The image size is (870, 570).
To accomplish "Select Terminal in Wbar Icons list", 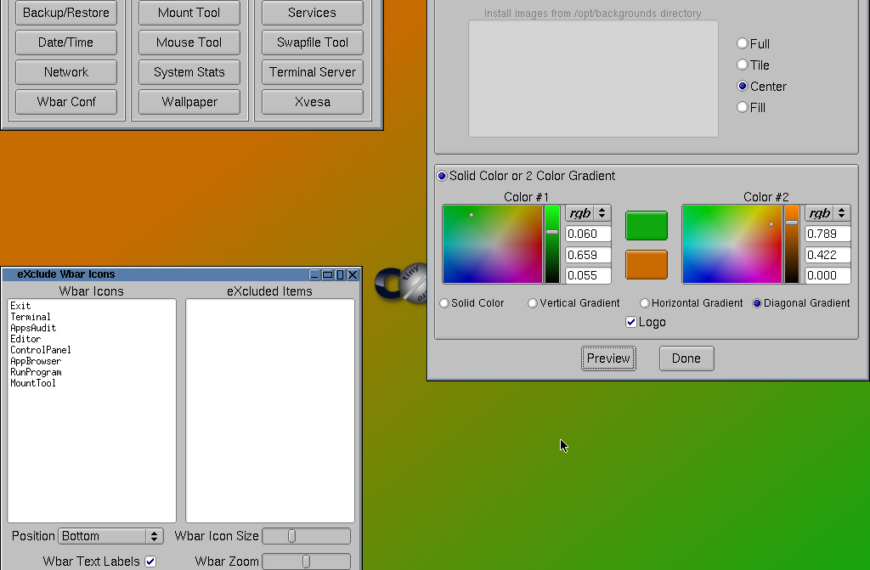I will (30, 317).
